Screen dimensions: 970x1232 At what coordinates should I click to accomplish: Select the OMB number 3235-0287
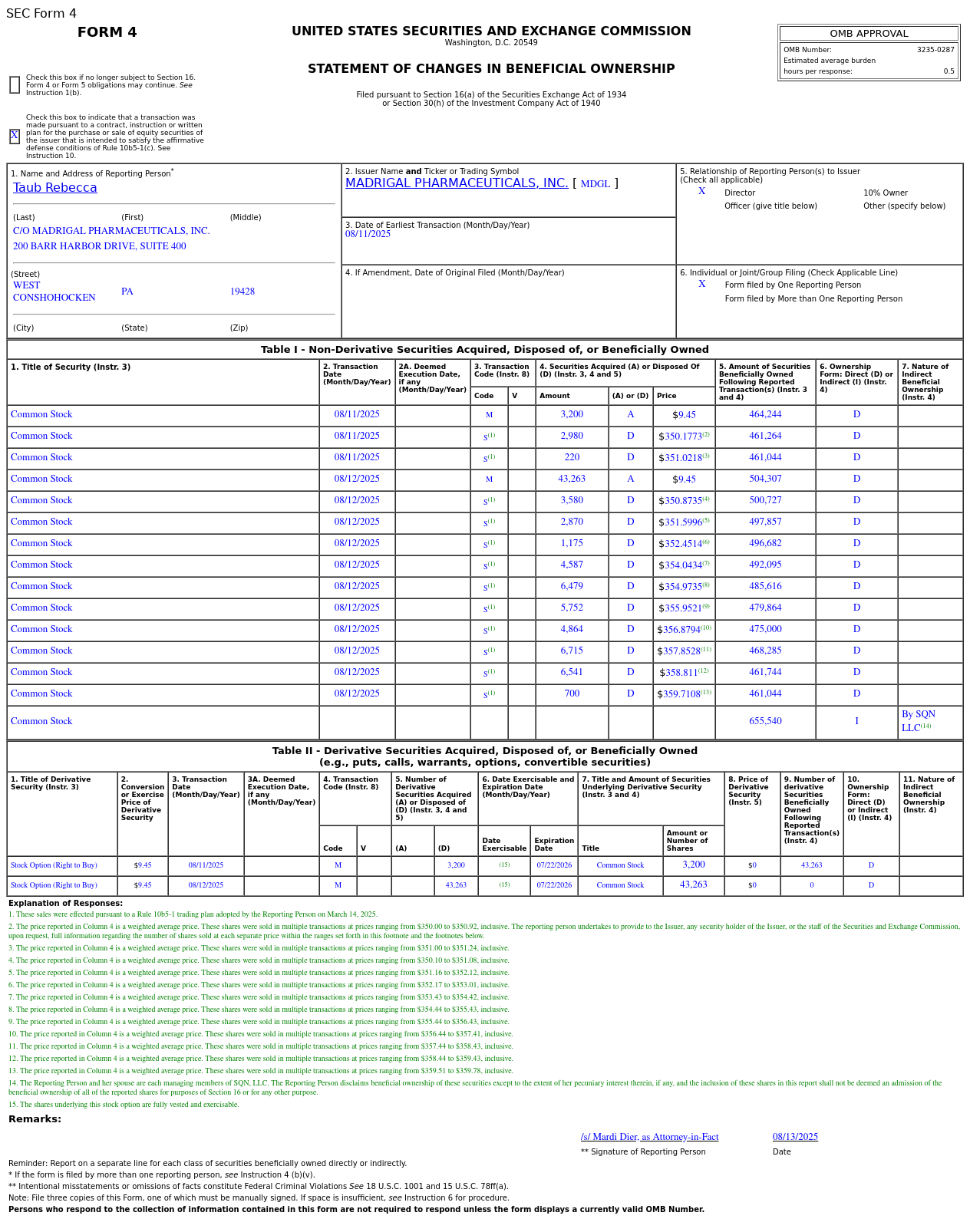pos(935,50)
